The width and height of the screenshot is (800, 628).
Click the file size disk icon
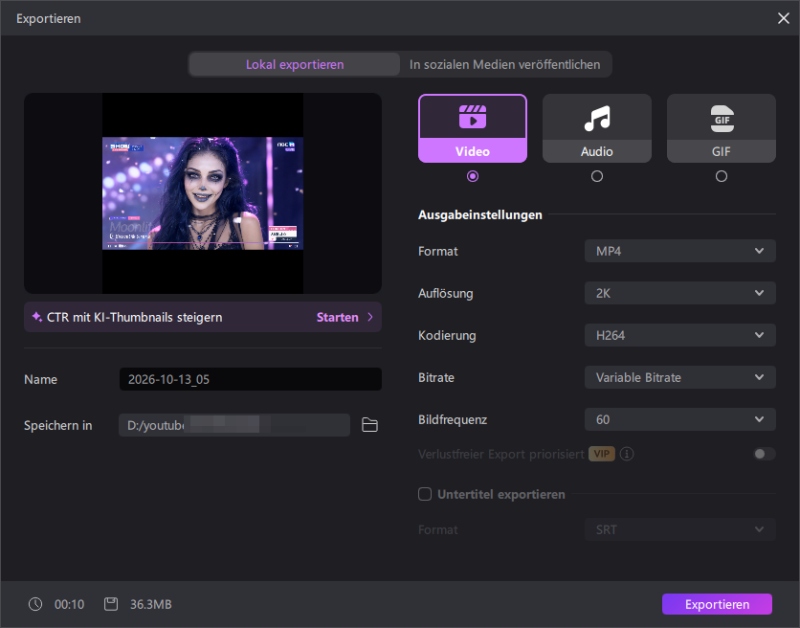point(111,604)
